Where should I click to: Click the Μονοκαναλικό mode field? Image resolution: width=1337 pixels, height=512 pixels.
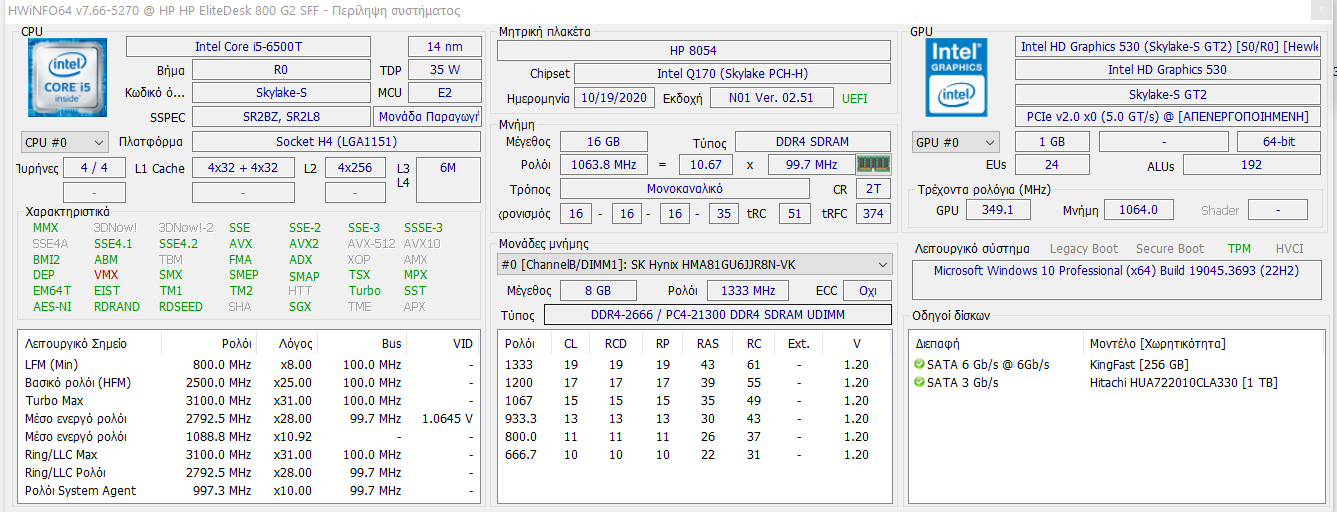coord(685,188)
